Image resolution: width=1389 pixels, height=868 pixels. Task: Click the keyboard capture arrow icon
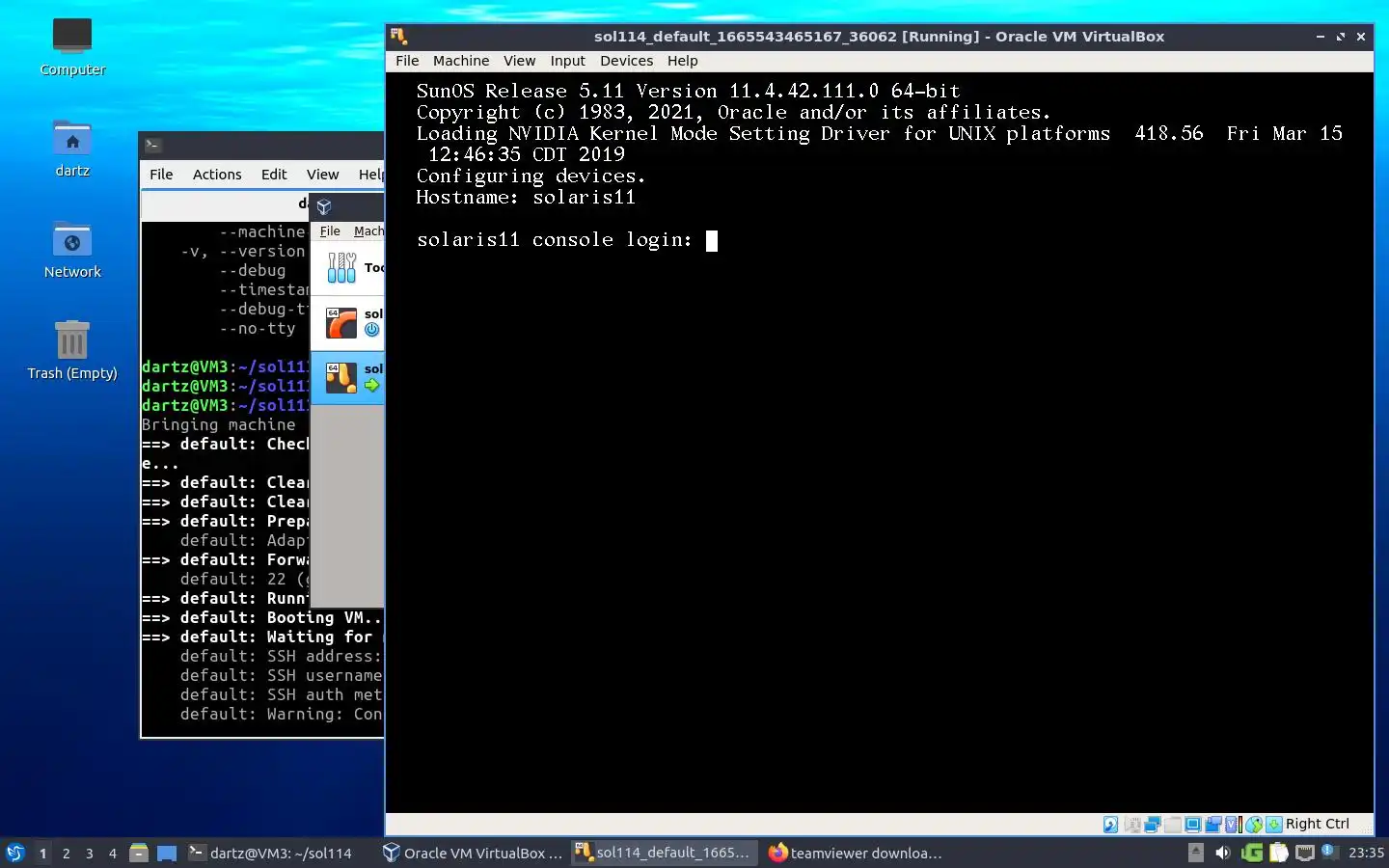pyautogui.click(x=1274, y=825)
